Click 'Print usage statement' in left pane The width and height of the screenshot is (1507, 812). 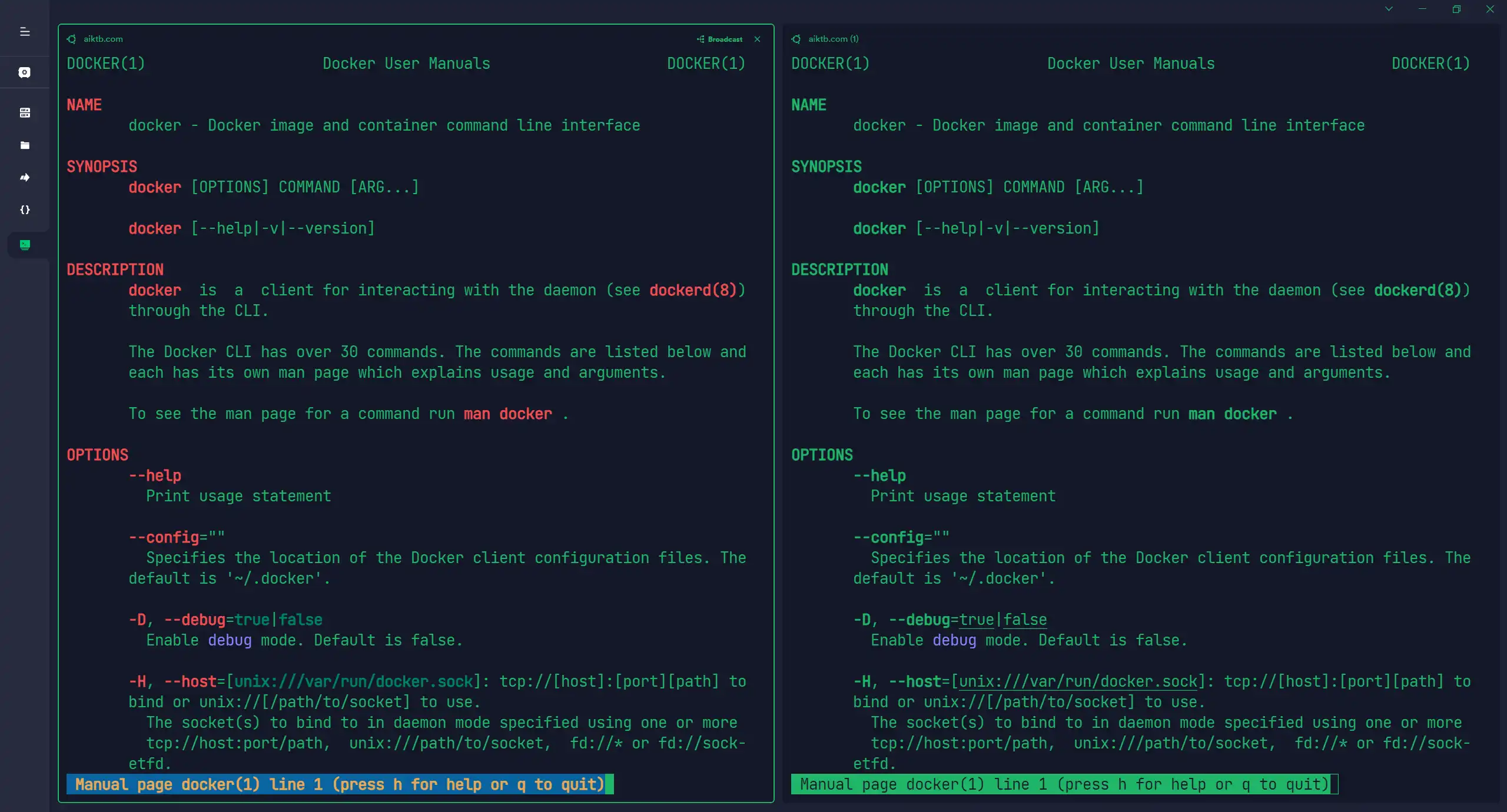click(x=239, y=497)
